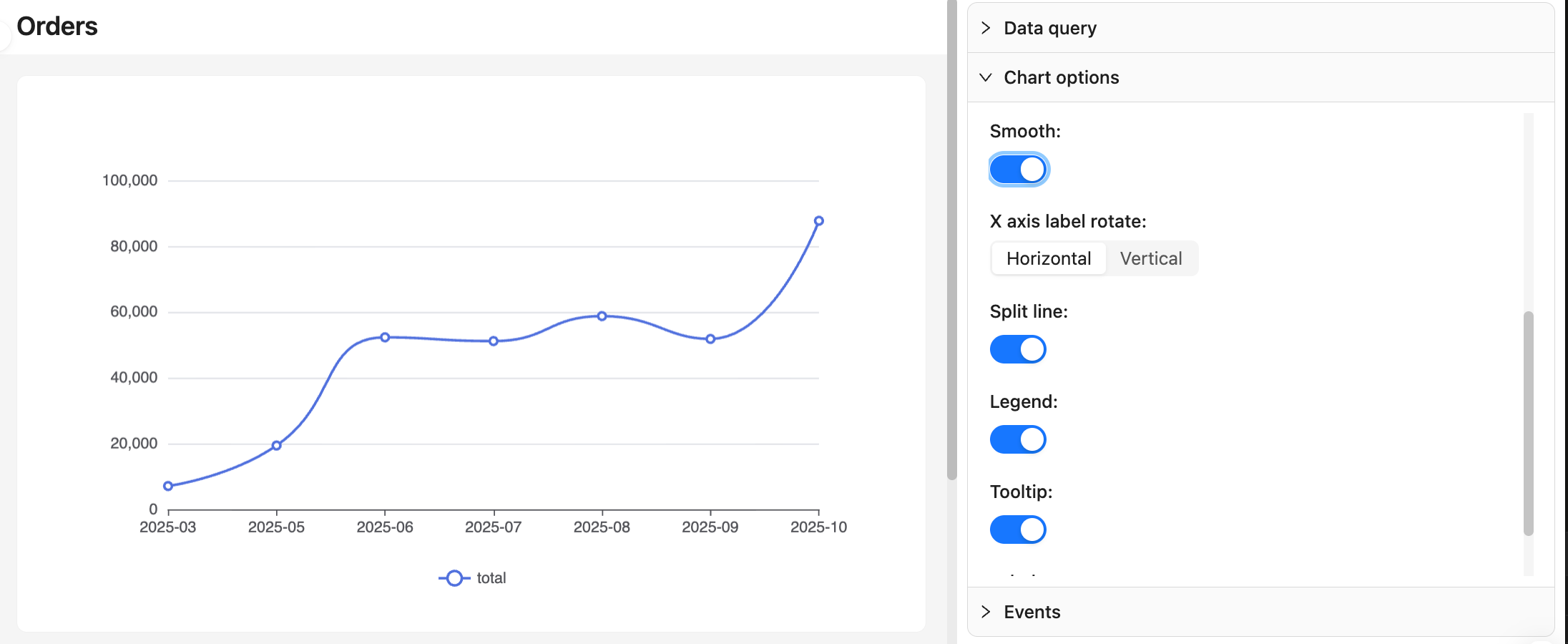Click the 2025-05 data point marker
Screen dimensions: 1568x644
tap(277, 445)
